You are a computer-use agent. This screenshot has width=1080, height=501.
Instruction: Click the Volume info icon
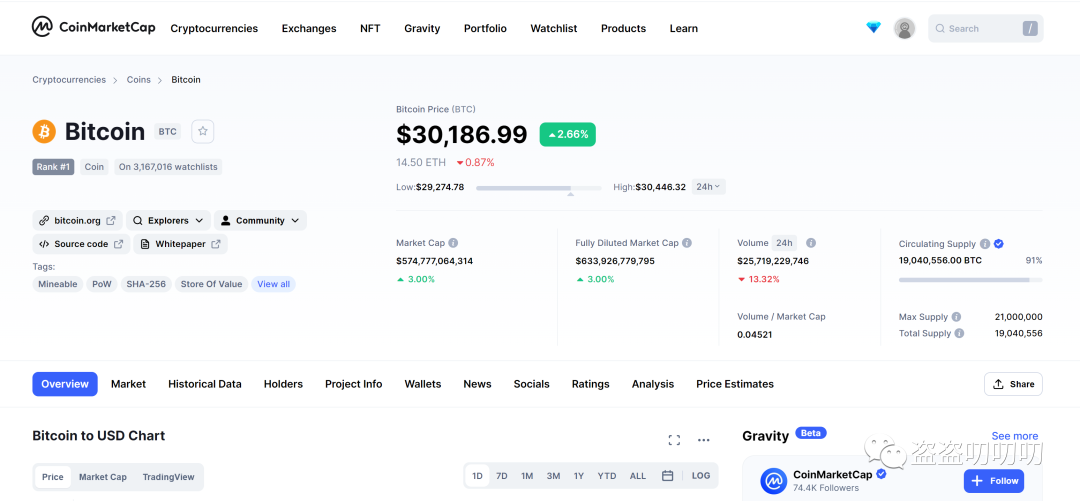pyautogui.click(x=811, y=243)
